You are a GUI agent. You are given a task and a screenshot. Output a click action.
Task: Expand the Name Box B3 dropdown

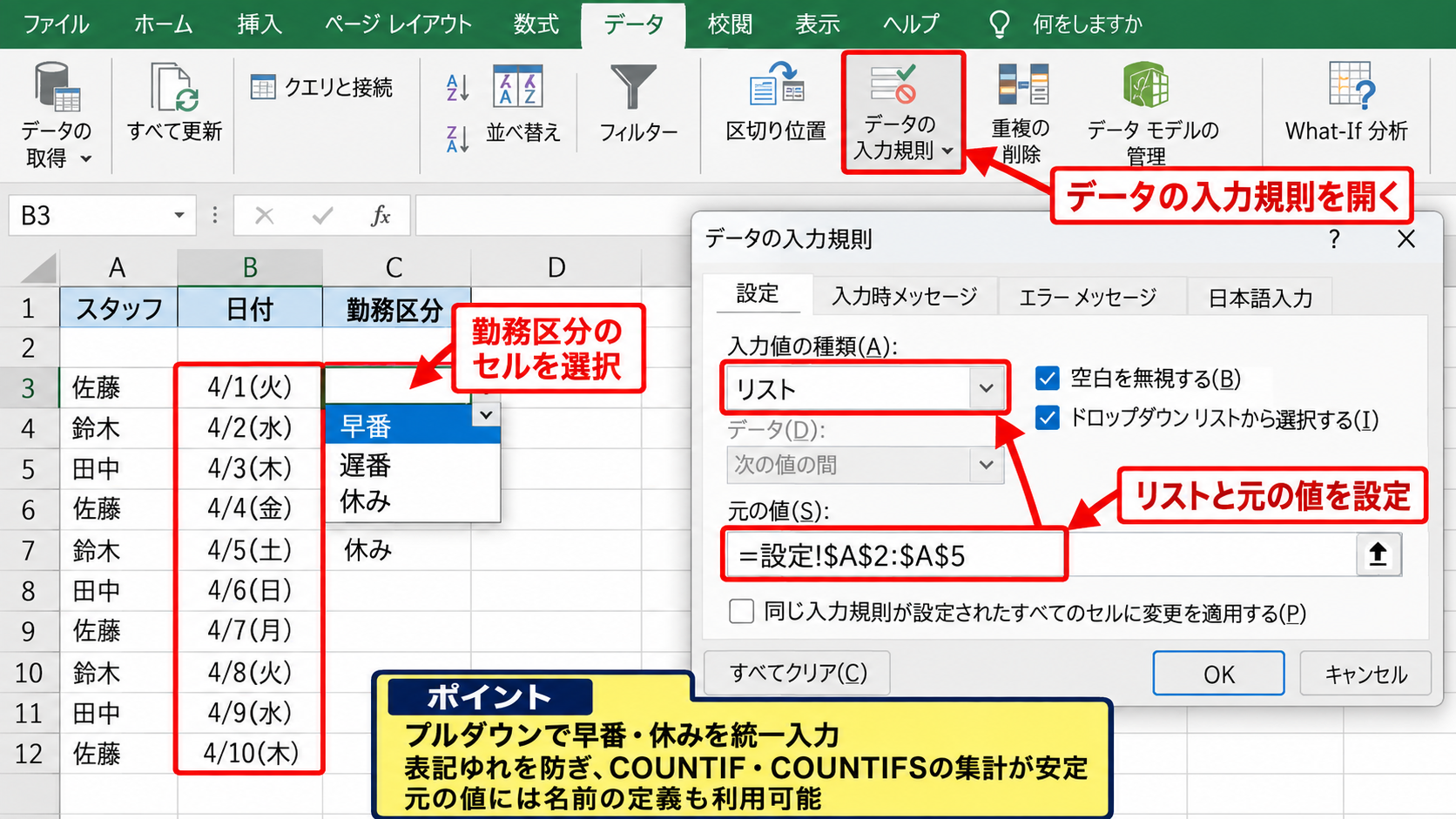tap(179, 215)
